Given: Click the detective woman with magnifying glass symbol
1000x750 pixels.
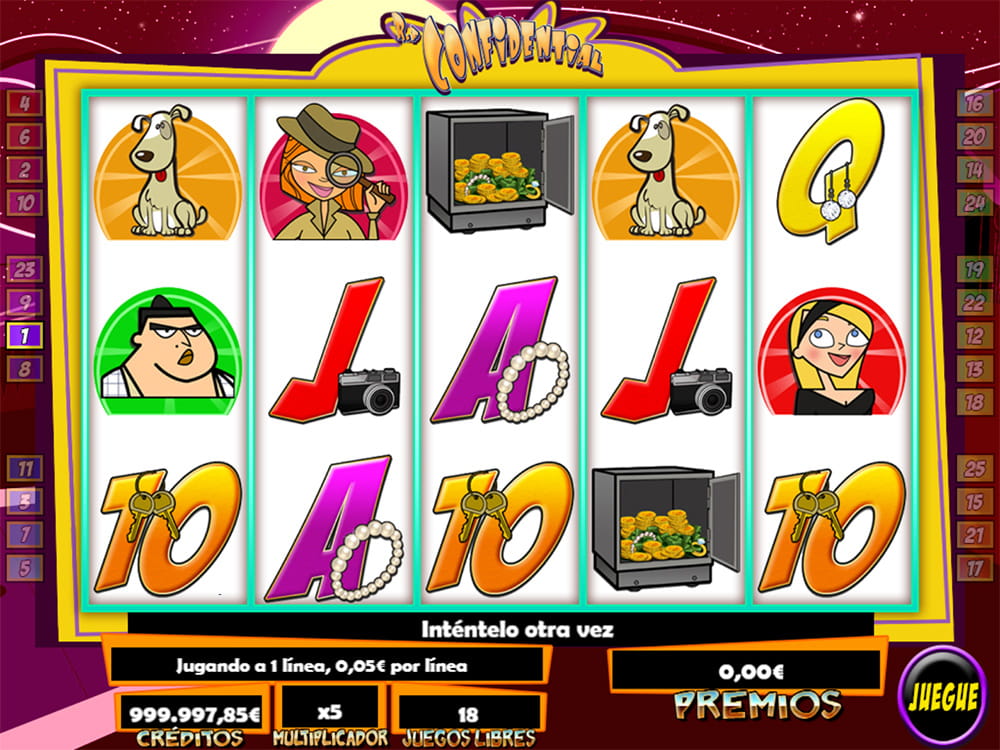Looking at the screenshot, I should point(334,172).
